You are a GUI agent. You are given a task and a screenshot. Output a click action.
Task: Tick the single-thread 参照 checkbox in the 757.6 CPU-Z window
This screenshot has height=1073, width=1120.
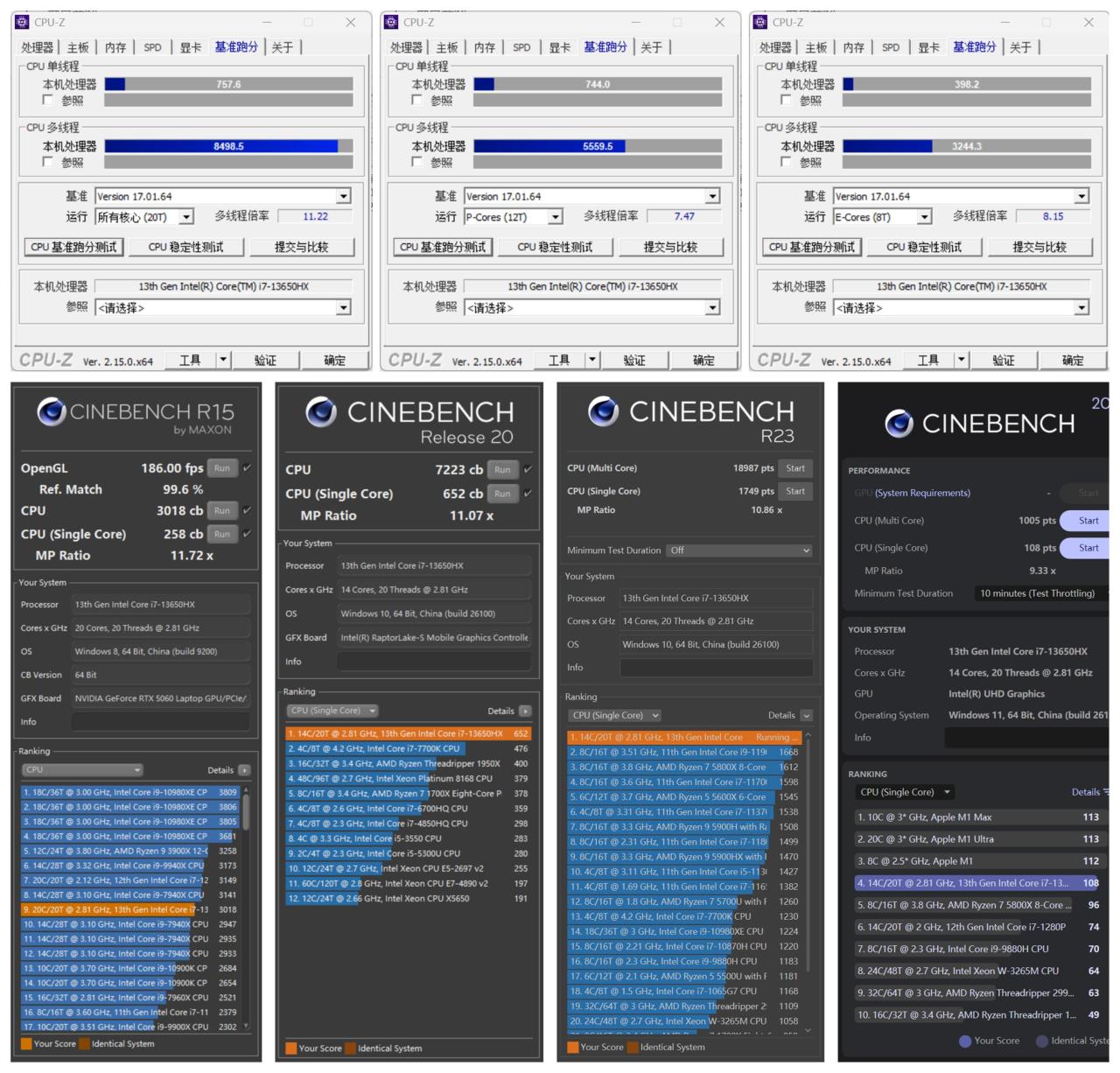tap(48, 100)
